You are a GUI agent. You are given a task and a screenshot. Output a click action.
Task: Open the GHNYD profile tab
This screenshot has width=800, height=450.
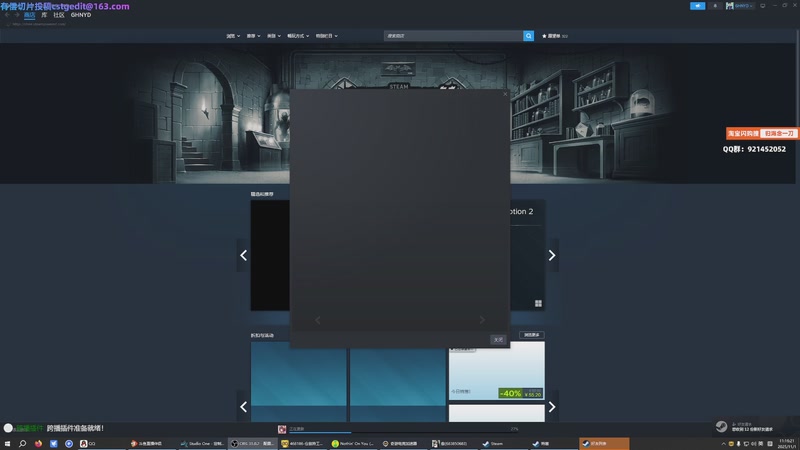coord(81,15)
